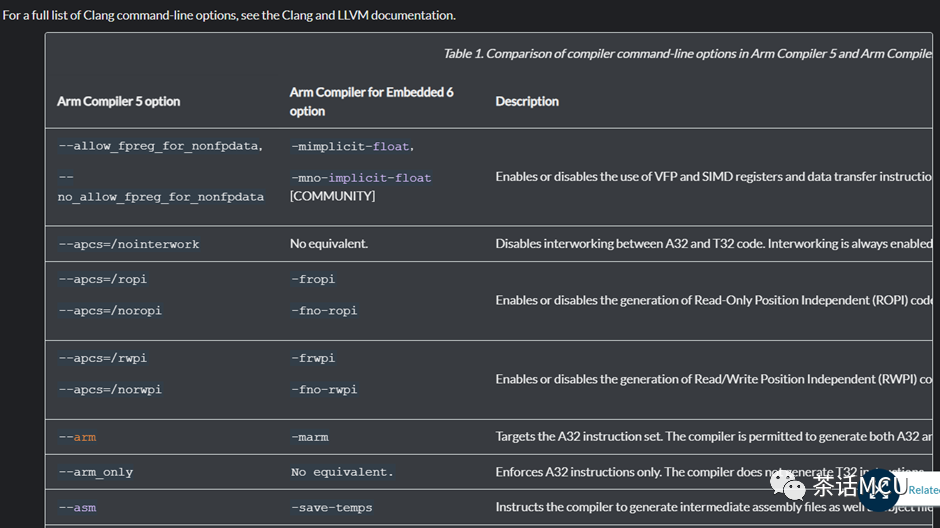The image size is (940, 528).
Task: Click the Arm Compiler for Embedded 6 header
Action: (x=371, y=101)
